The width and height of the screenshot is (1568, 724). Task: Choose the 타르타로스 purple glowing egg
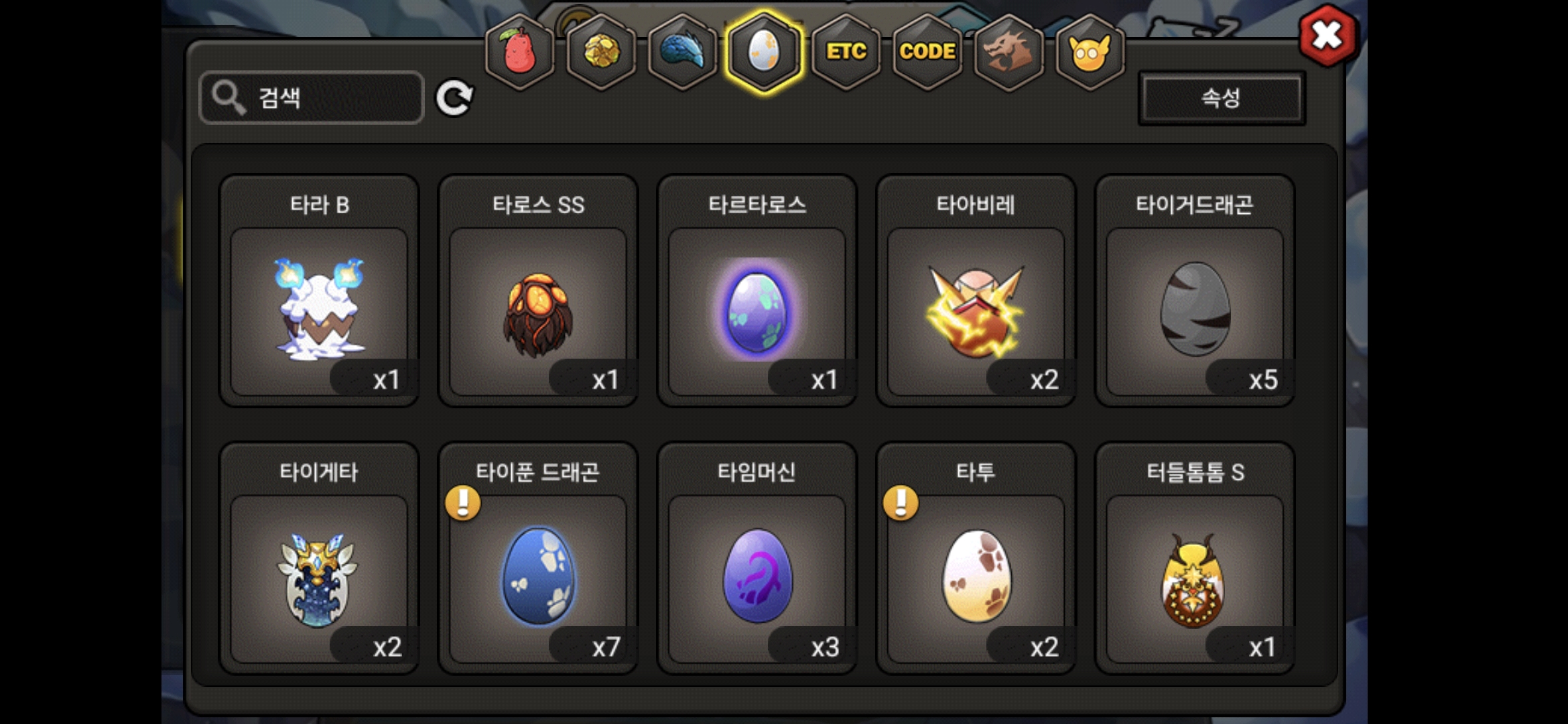(x=757, y=291)
